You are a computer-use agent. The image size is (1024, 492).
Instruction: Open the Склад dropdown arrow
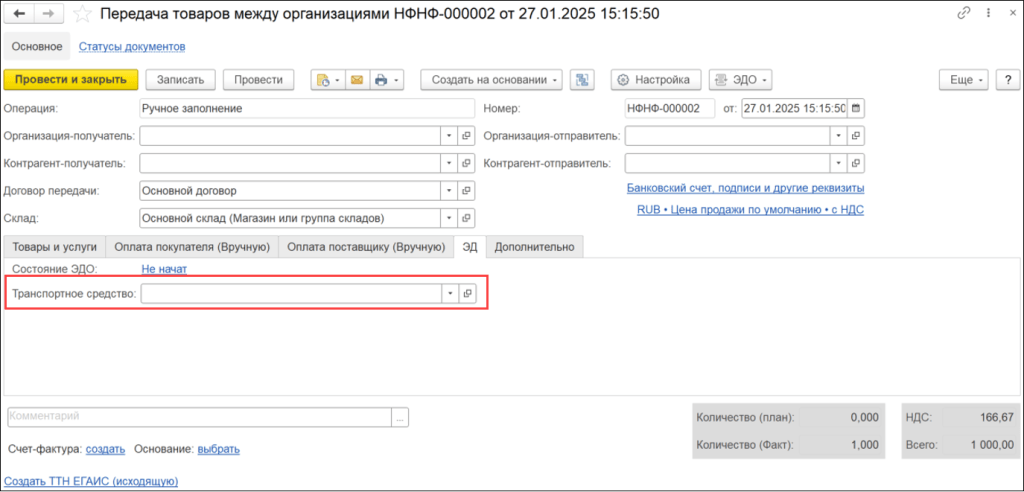pos(450,218)
